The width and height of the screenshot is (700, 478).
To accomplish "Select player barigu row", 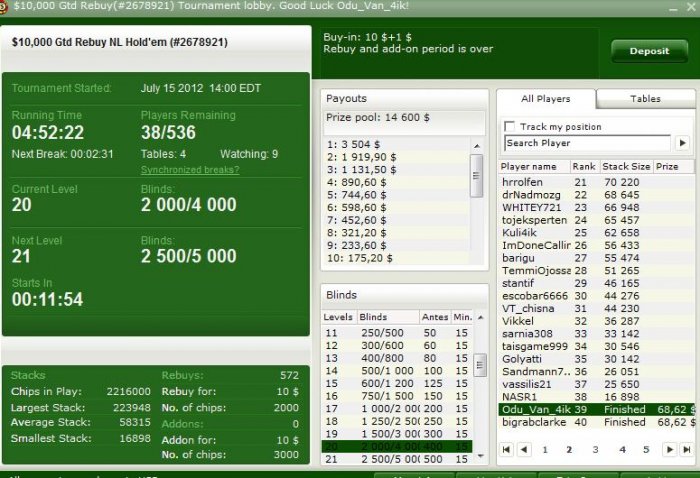I will 596,258.
